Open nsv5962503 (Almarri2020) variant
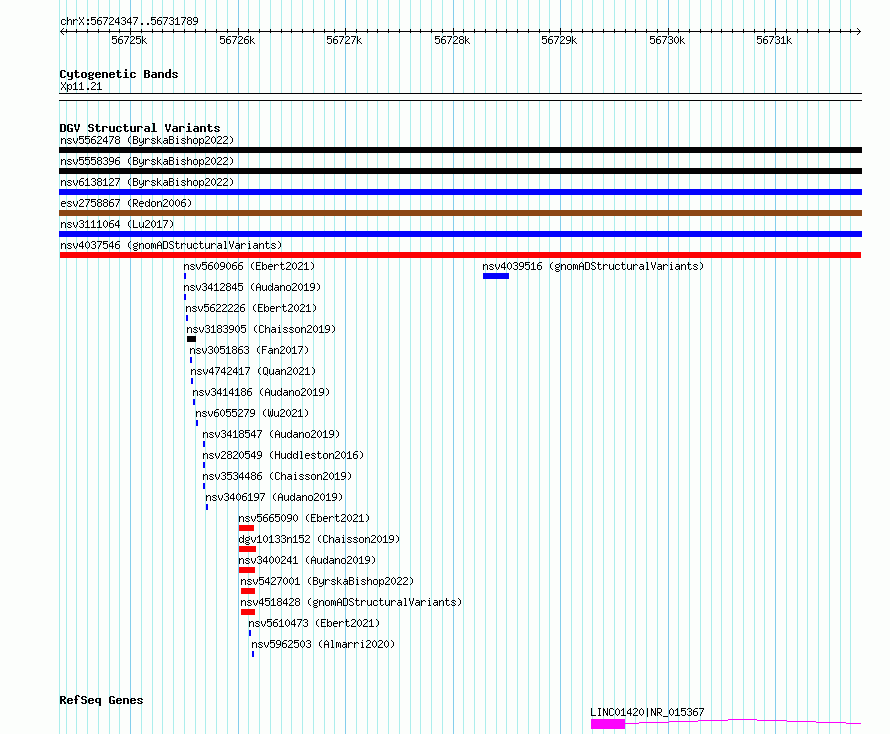Image resolution: width=890 pixels, height=734 pixels. pos(323,644)
